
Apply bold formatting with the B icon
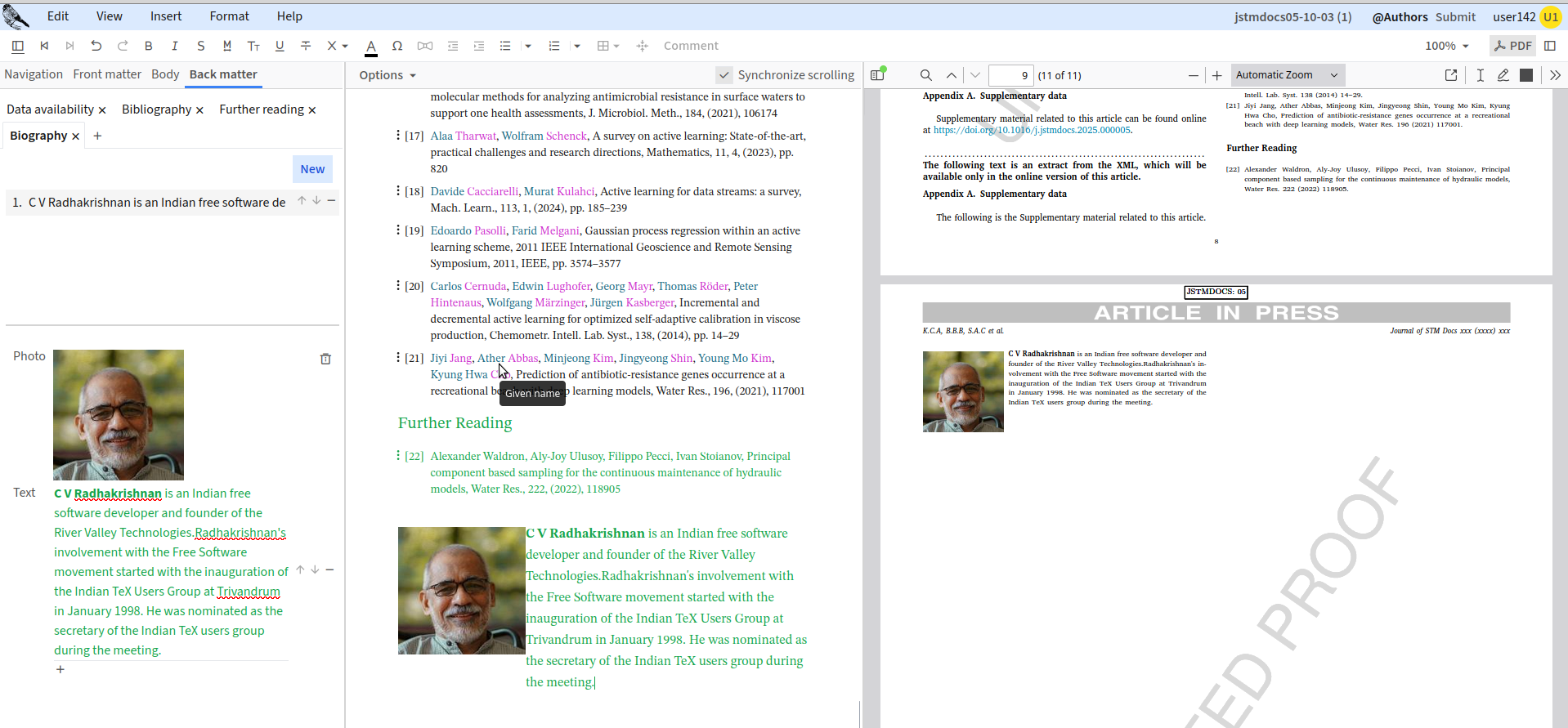[149, 46]
